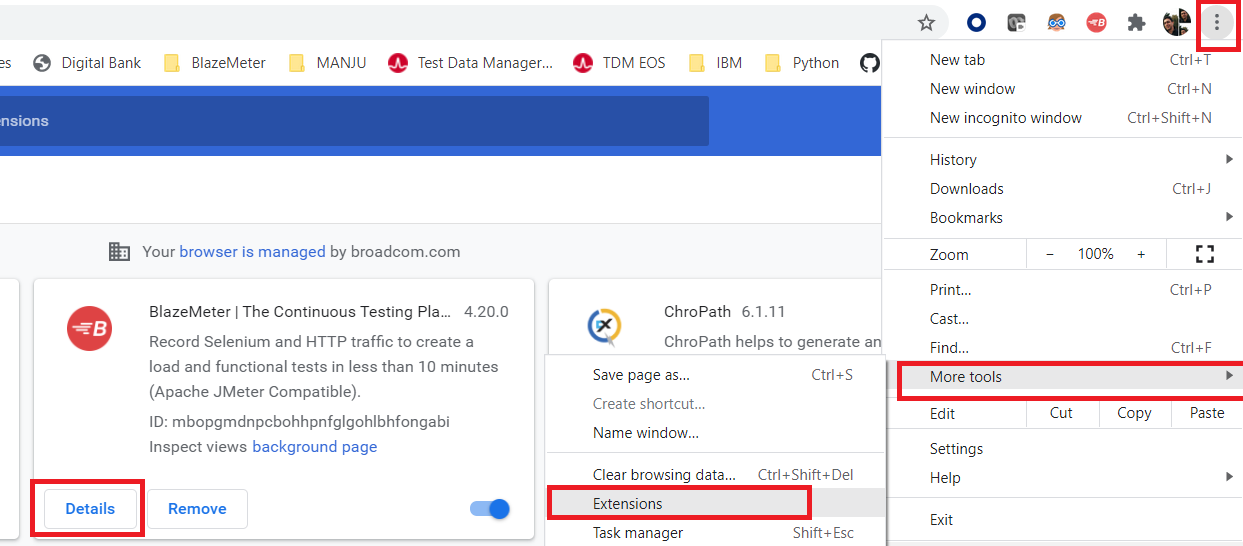Open the Digital Bank bookmark

point(87,63)
